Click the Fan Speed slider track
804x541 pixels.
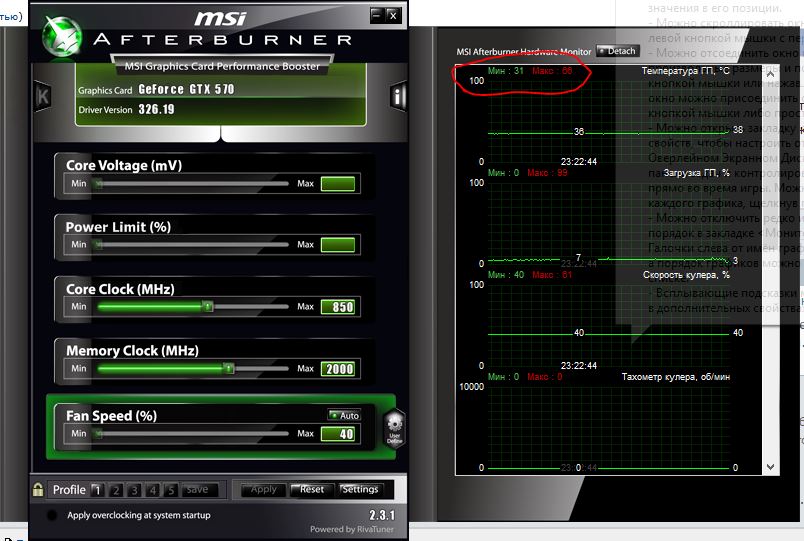click(x=191, y=434)
